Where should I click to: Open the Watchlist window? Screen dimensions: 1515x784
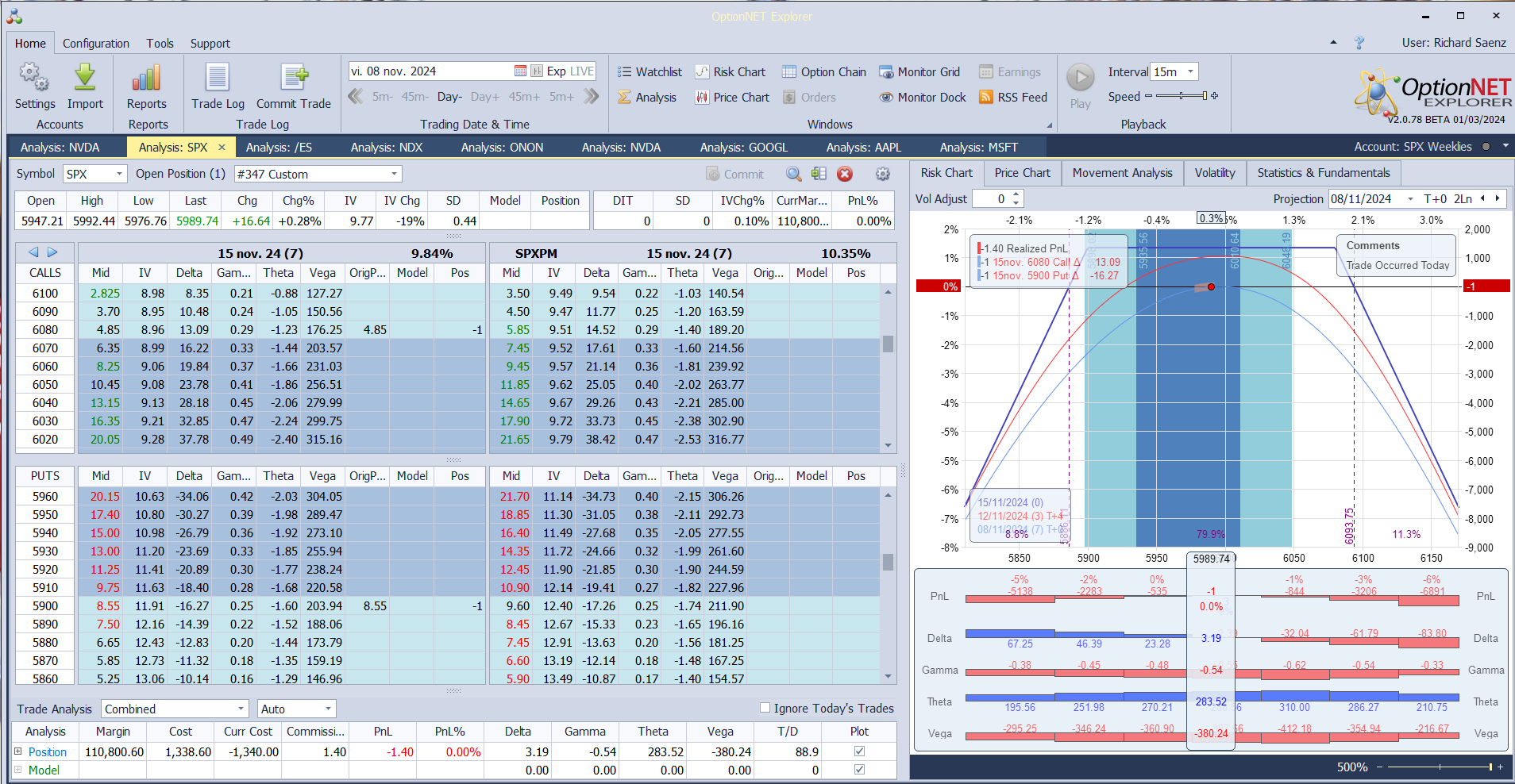[650, 72]
